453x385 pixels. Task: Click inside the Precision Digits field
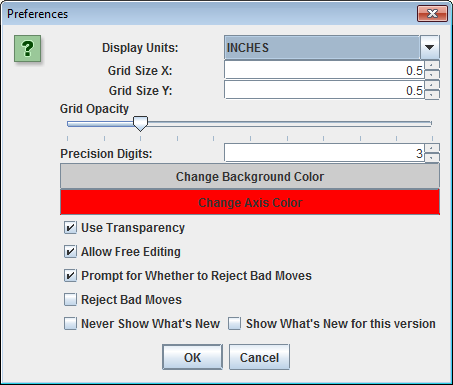tap(324, 153)
